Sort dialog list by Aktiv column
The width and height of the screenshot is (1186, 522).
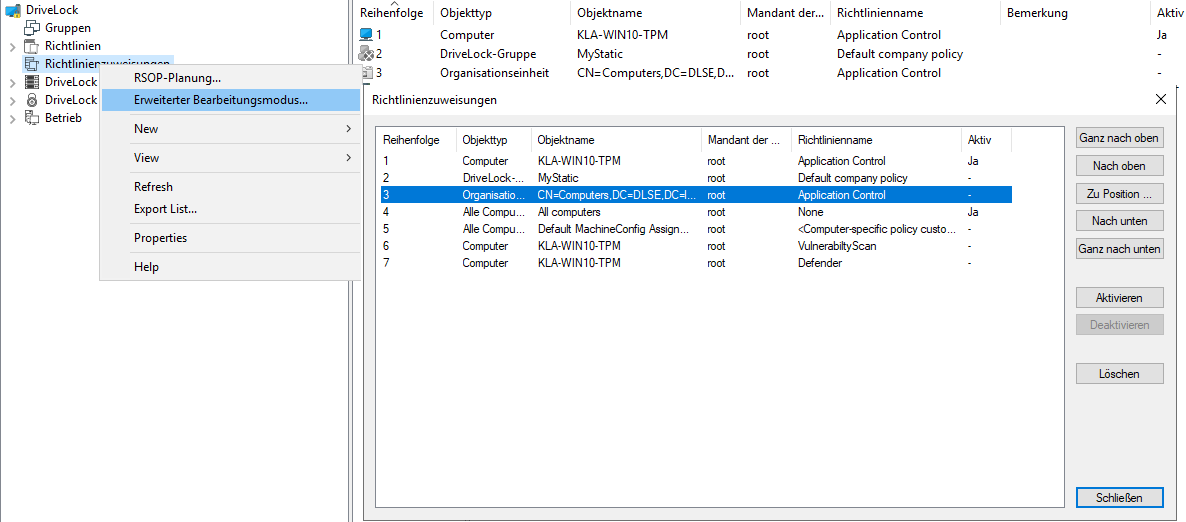(x=986, y=140)
